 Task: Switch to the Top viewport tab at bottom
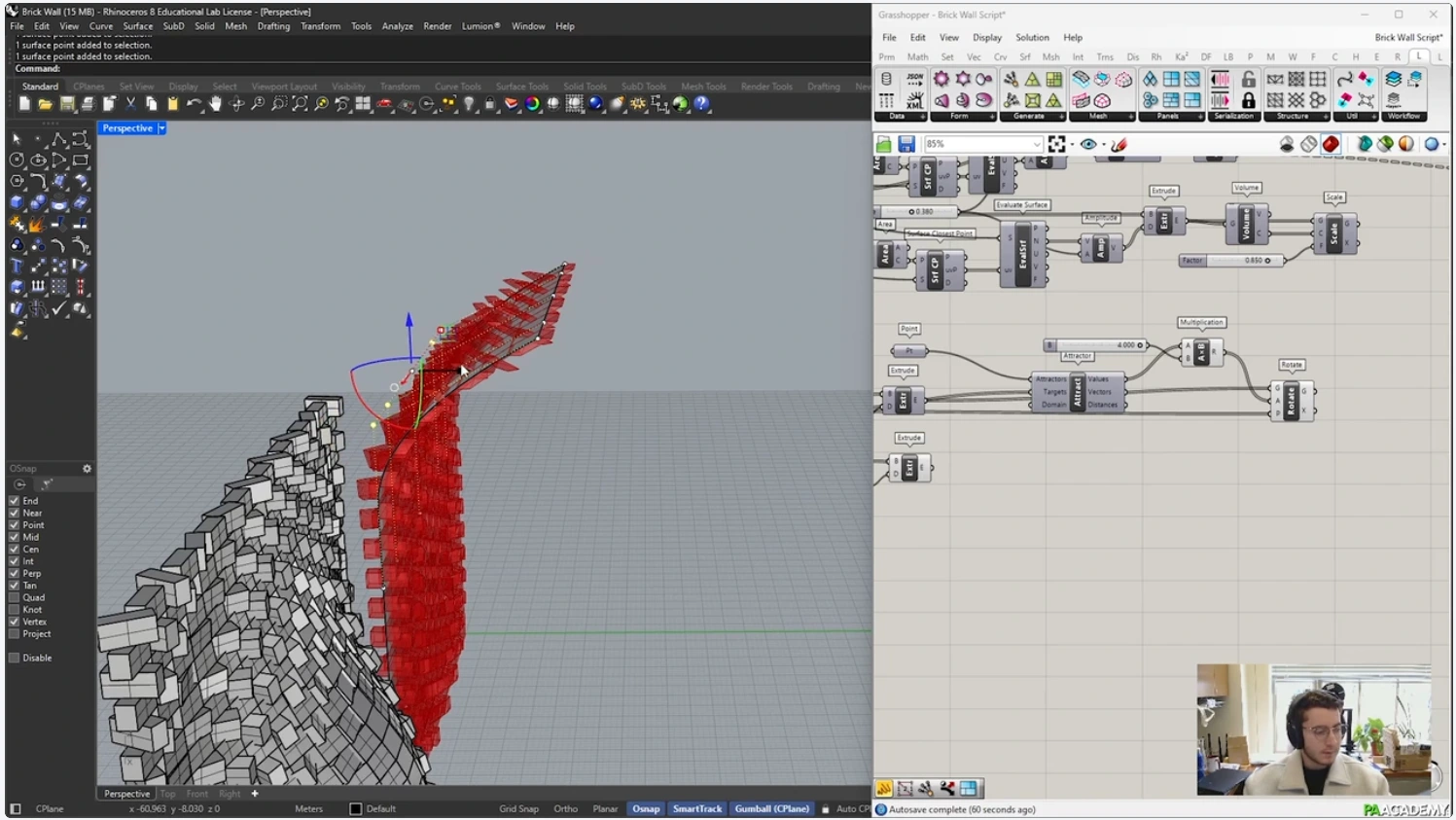coord(167,794)
